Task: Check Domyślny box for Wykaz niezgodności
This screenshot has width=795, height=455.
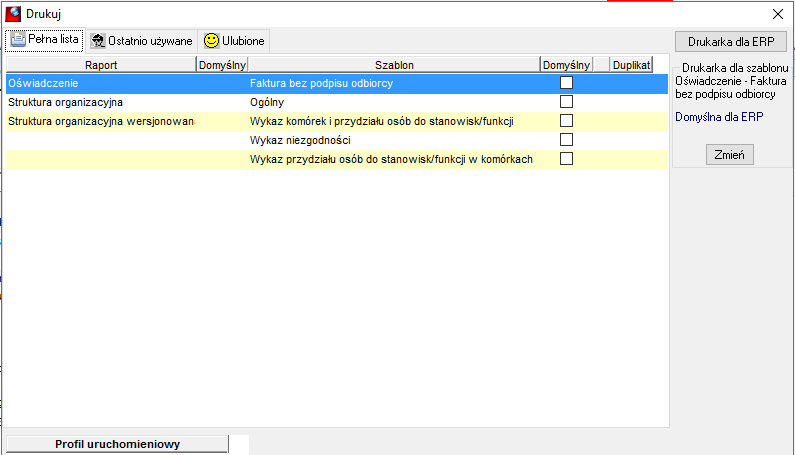Action: point(566,139)
